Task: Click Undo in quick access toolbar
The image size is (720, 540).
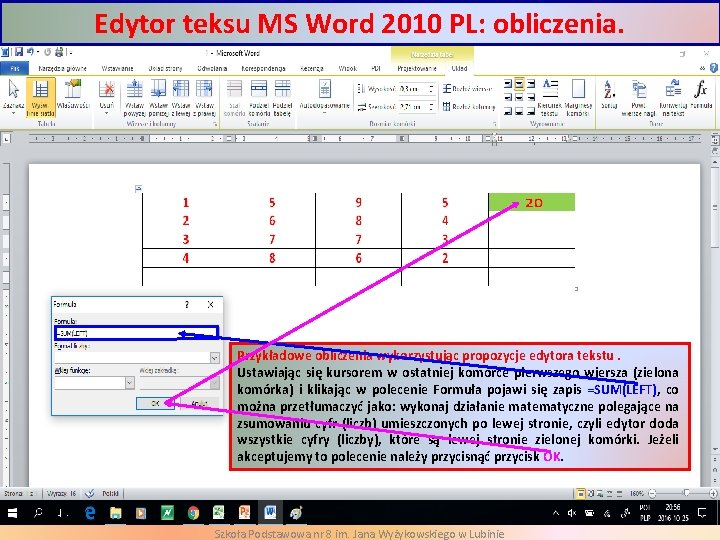Action: click(x=30, y=52)
